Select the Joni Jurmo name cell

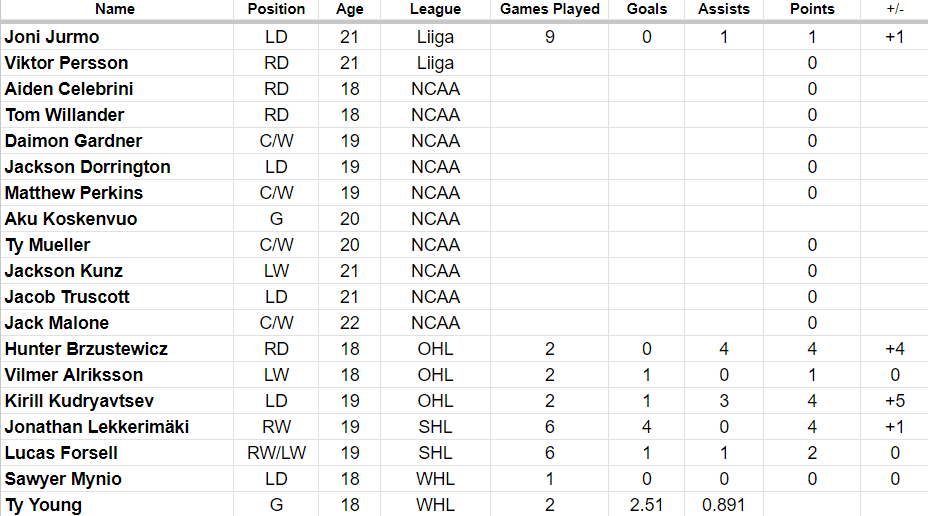click(52, 37)
